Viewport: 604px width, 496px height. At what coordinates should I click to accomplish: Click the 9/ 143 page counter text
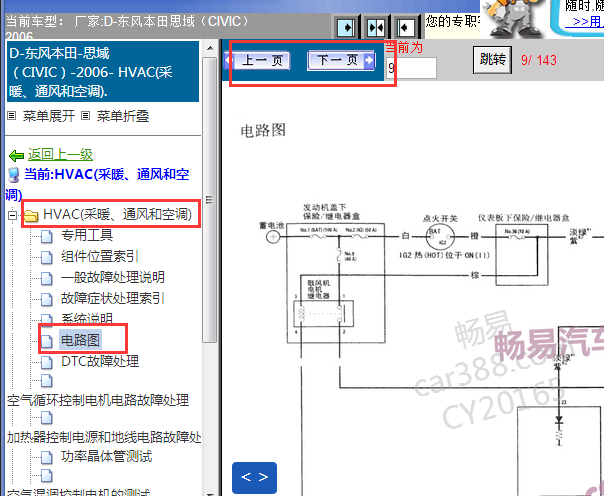539,60
